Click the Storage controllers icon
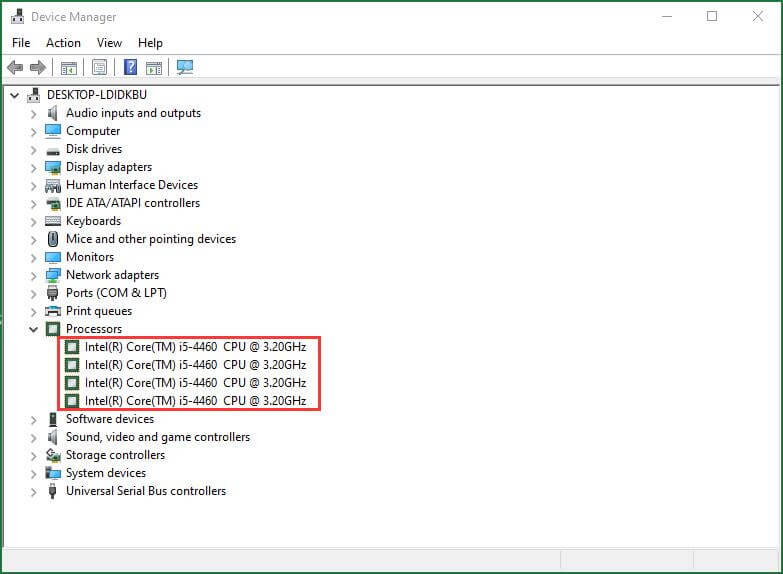The width and height of the screenshot is (783, 574). point(53,455)
